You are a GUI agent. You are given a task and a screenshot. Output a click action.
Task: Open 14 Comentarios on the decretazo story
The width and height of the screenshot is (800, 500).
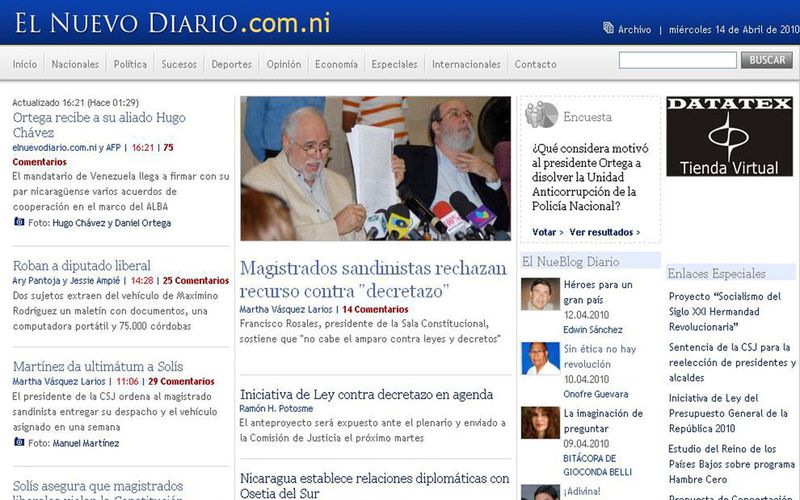(375, 309)
